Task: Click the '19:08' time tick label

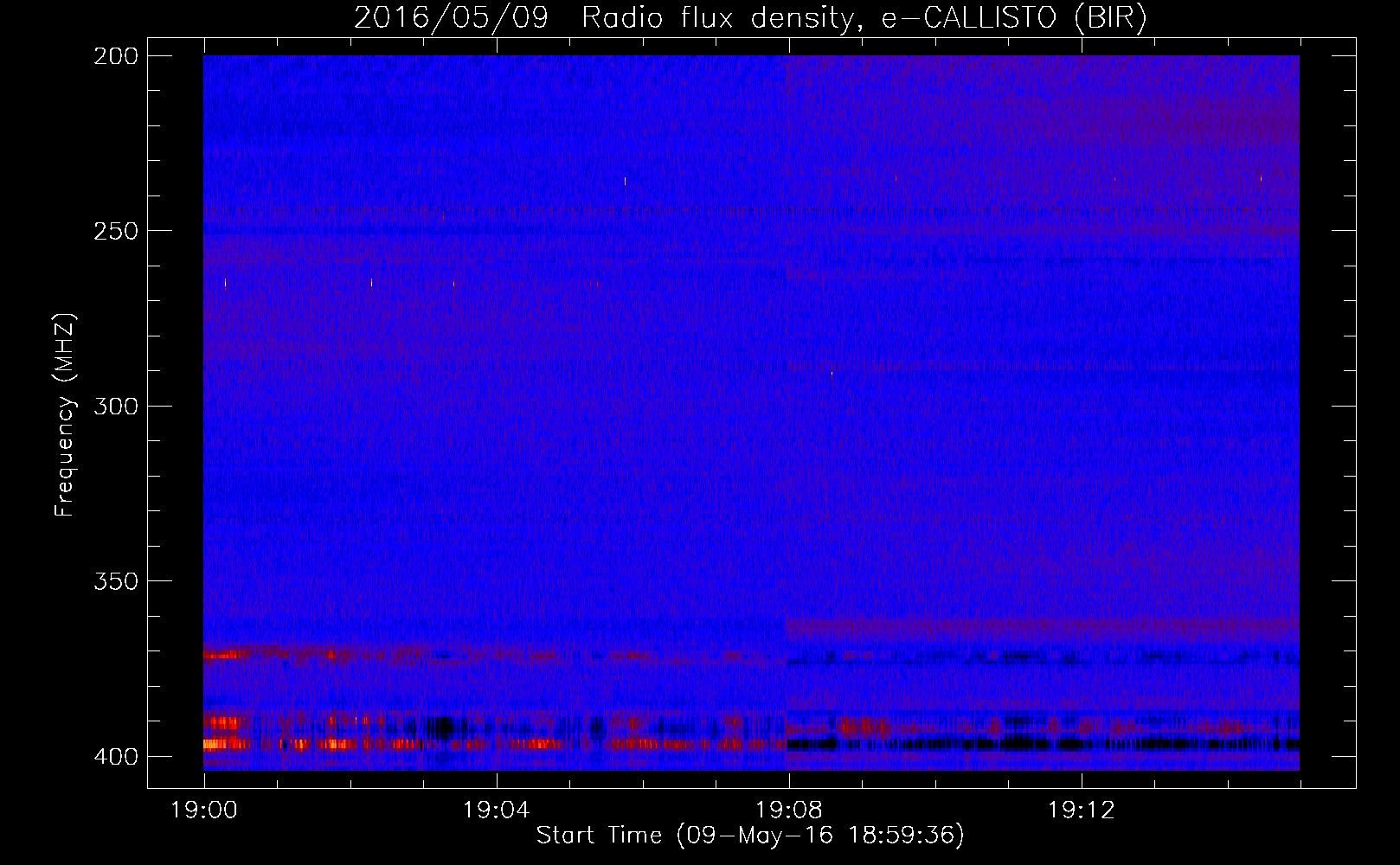Action: click(789, 811)
